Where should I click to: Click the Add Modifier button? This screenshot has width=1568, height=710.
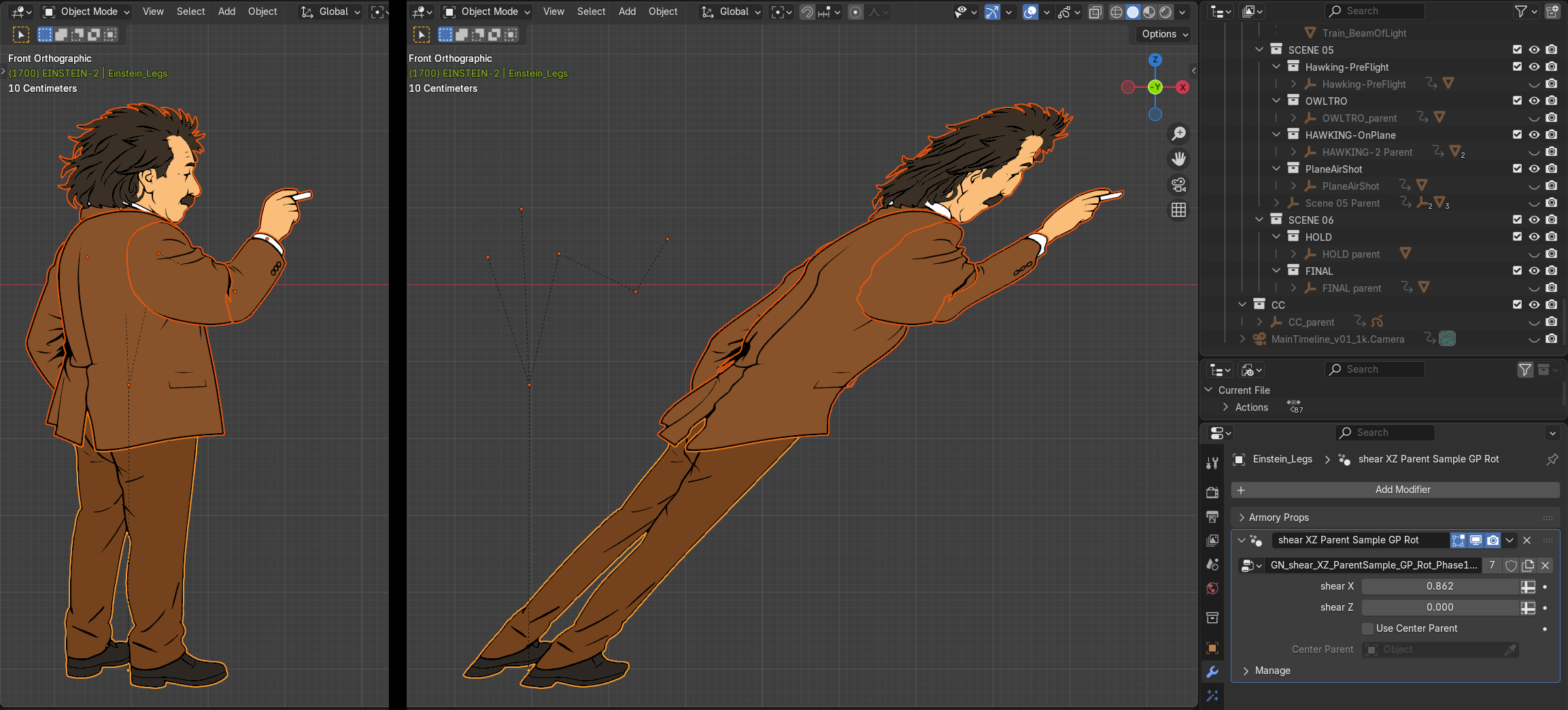tap(1395, 490)
